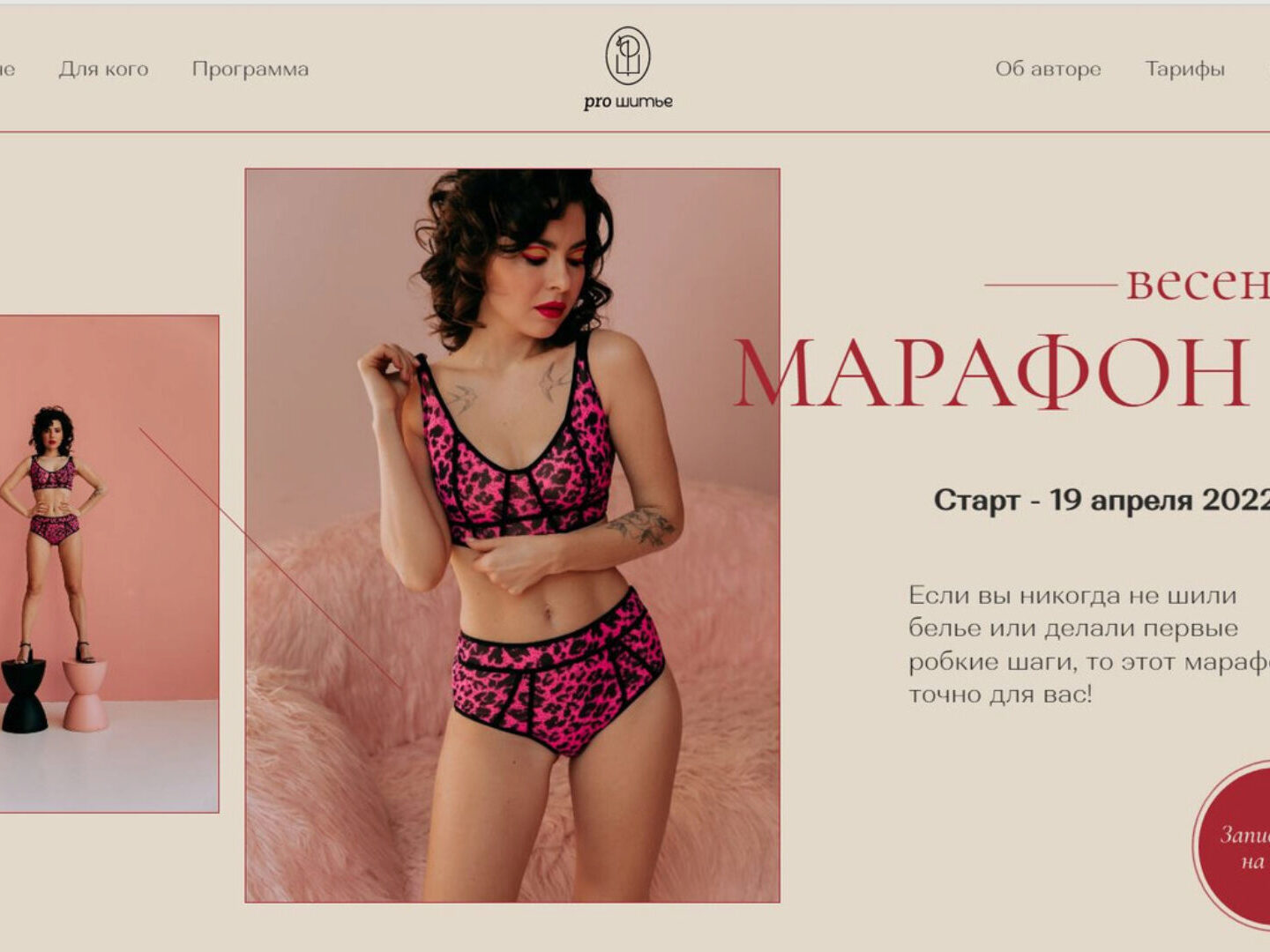Open the small full-length photo on the left
The image size is (1270, 952).
point(108,563)
